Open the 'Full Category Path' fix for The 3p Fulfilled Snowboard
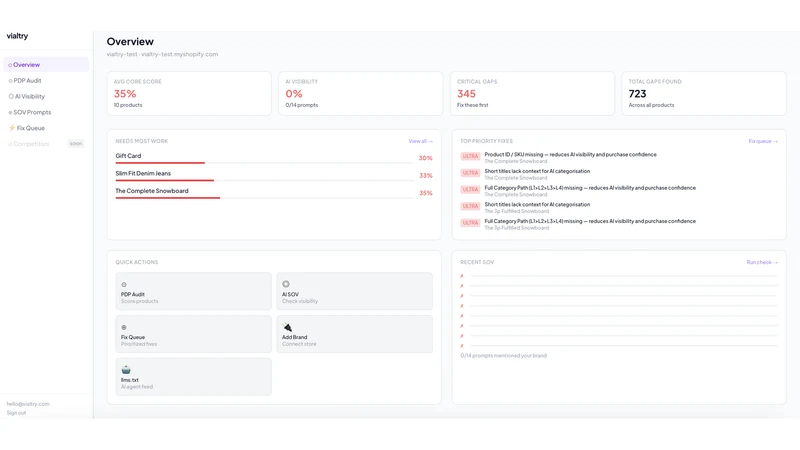Viewport: 800px width, 450px height. 590,221
